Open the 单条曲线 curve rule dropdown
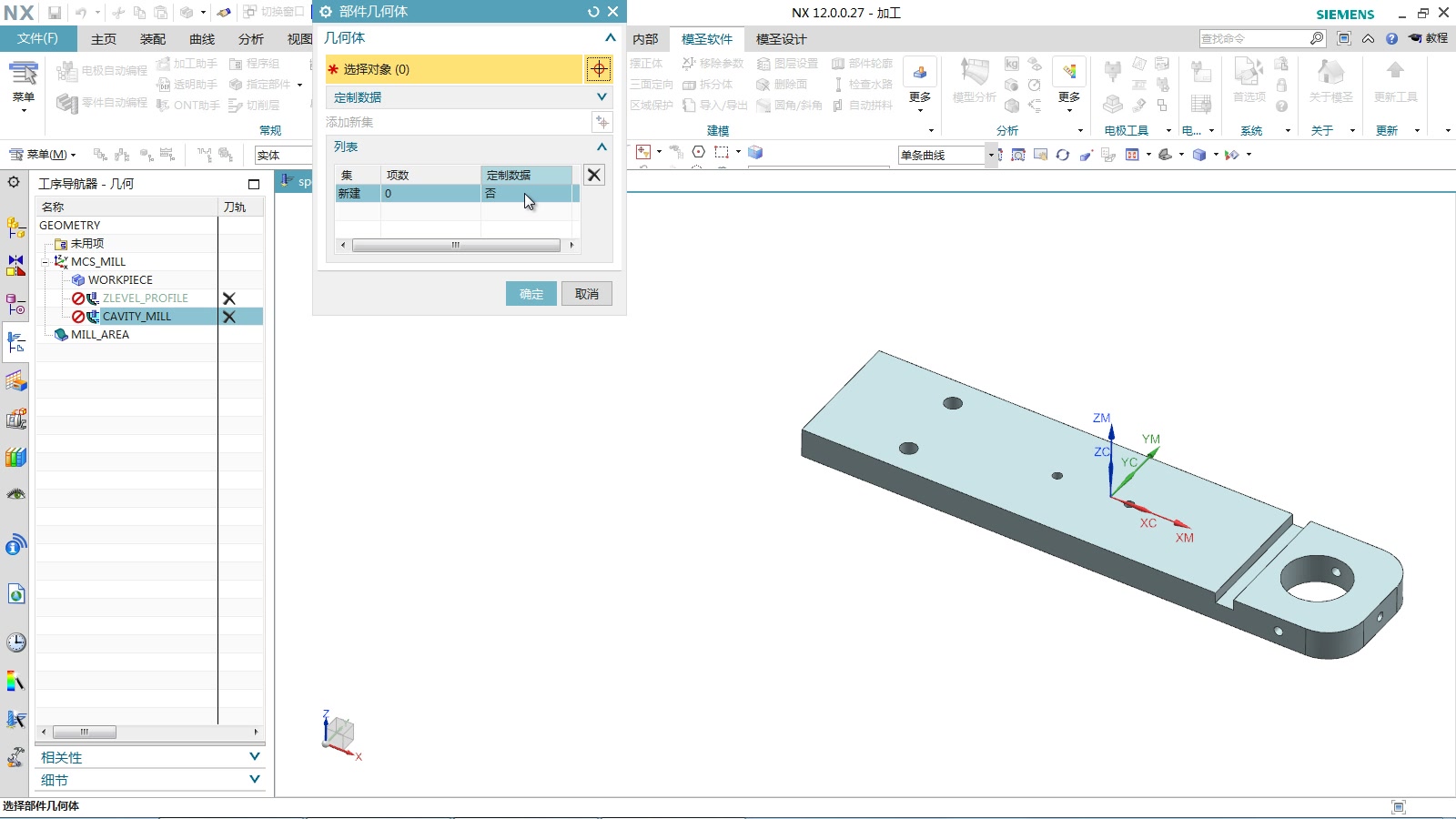1456x819 pixels. coord(991,156)
